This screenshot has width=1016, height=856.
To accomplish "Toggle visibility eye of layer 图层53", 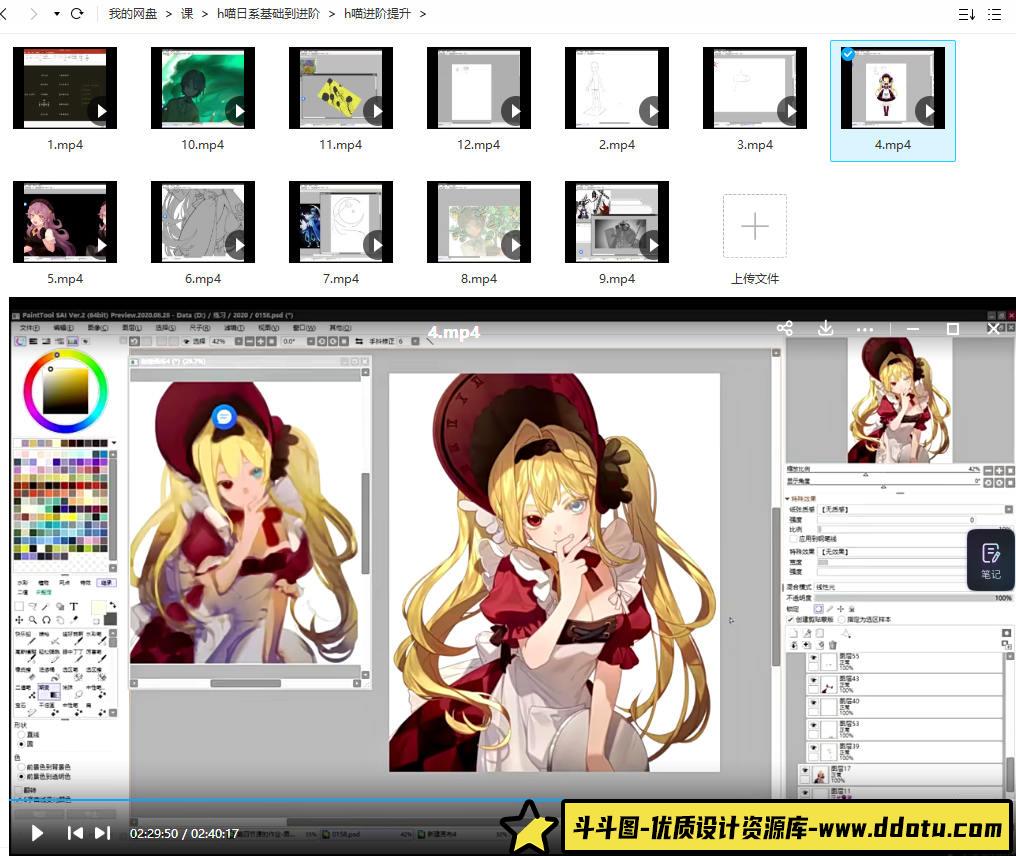I will [813, 725].
